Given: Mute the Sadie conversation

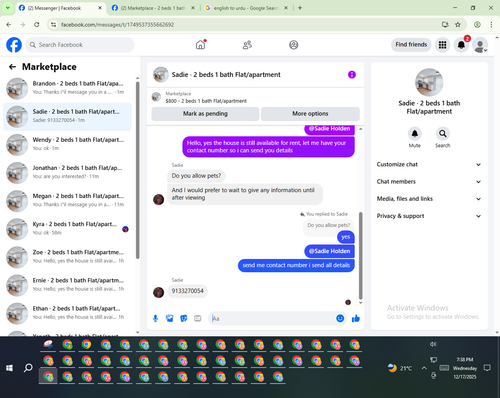Looking at the screenshot, I should (415, 134).
